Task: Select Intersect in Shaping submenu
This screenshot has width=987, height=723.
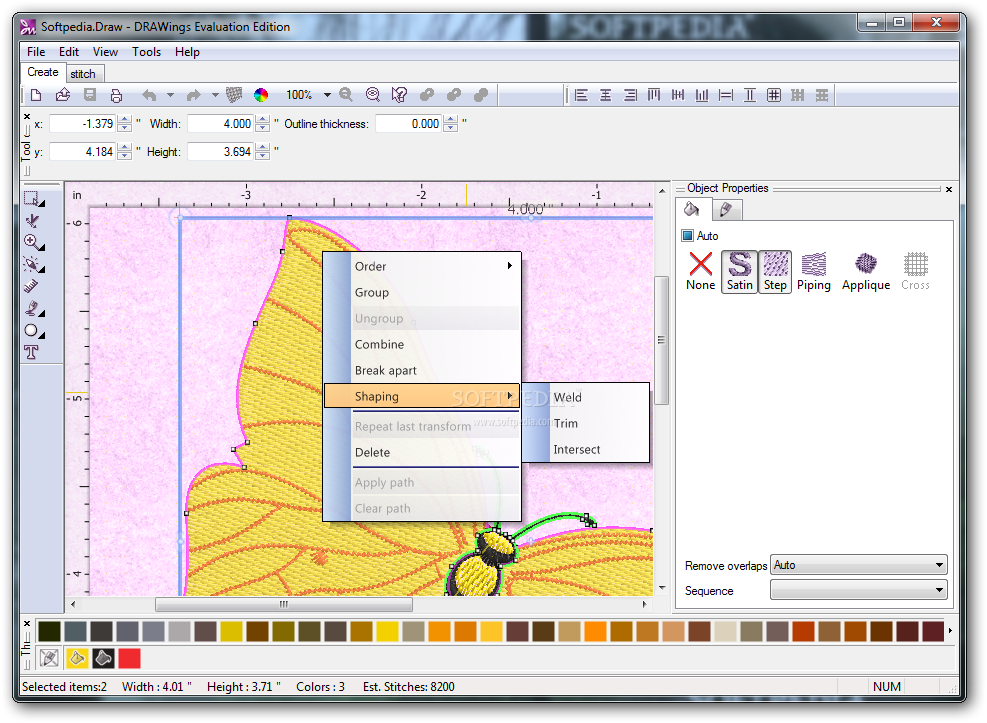Action: (x=586, y=449)
